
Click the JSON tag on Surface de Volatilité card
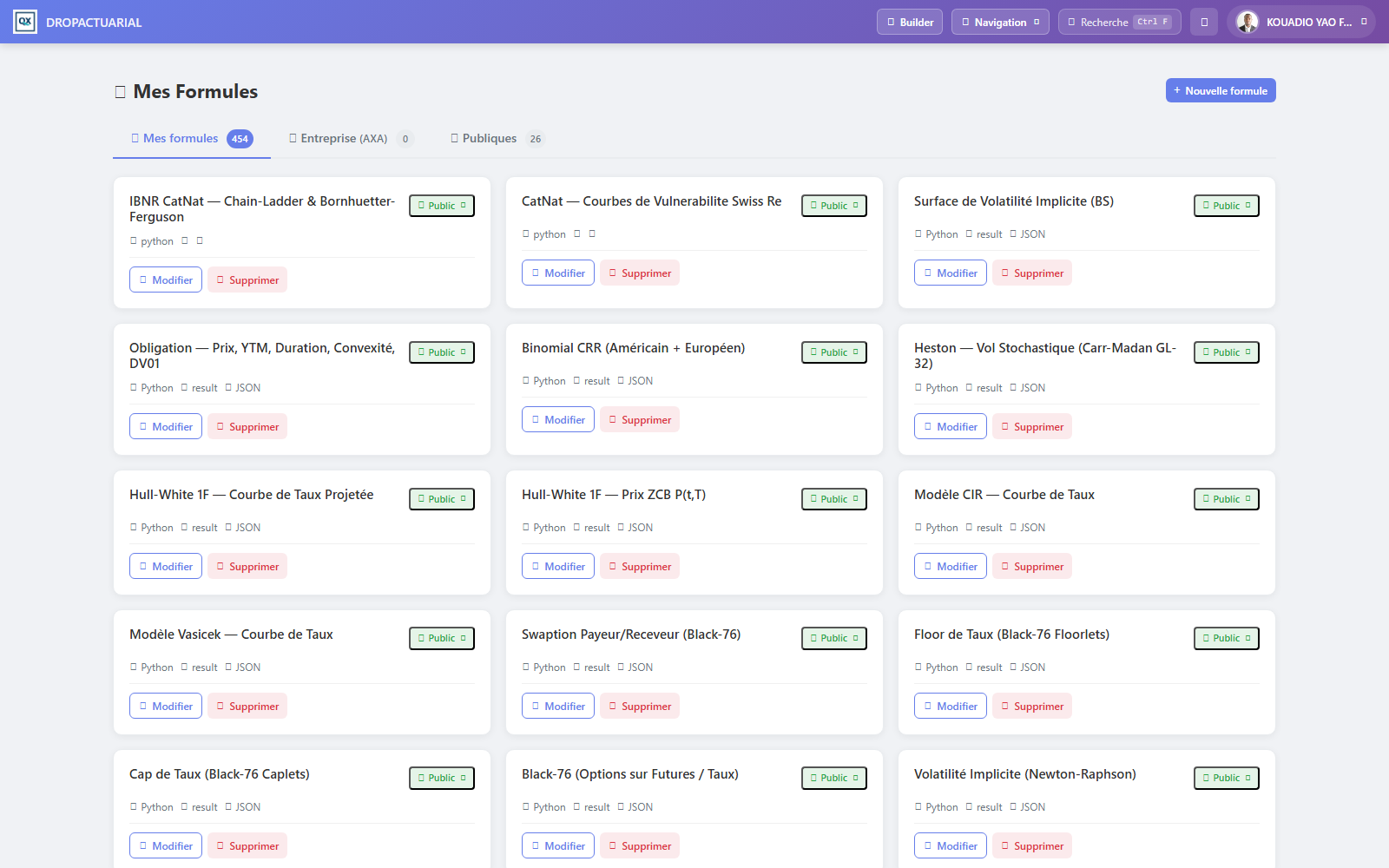pyautogui.click(x=1027, y=234)
